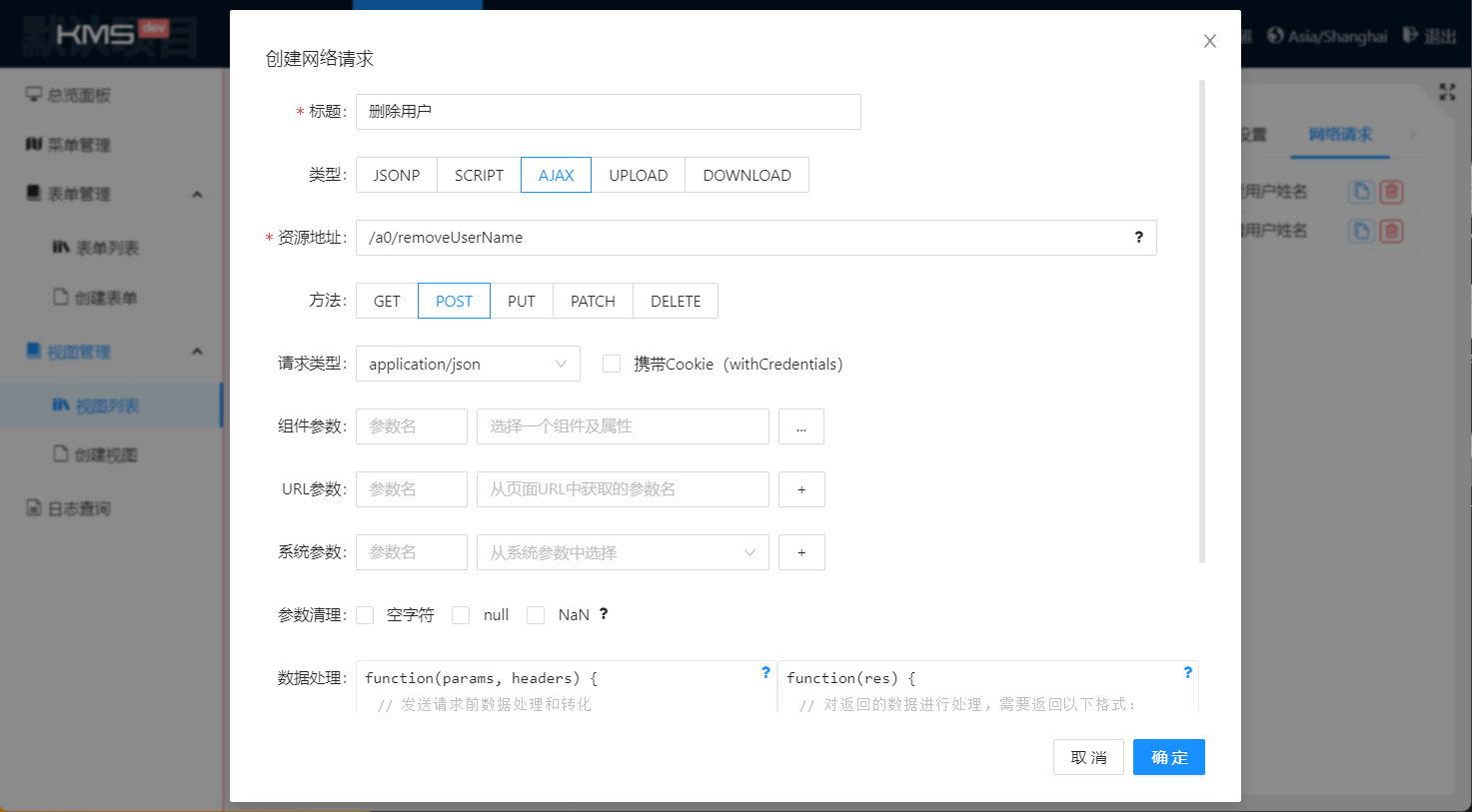Enable 携带Cookie (withCredentials) checkbox
This screenshot has width=1472, height=812.
click(x=612, y=364)
